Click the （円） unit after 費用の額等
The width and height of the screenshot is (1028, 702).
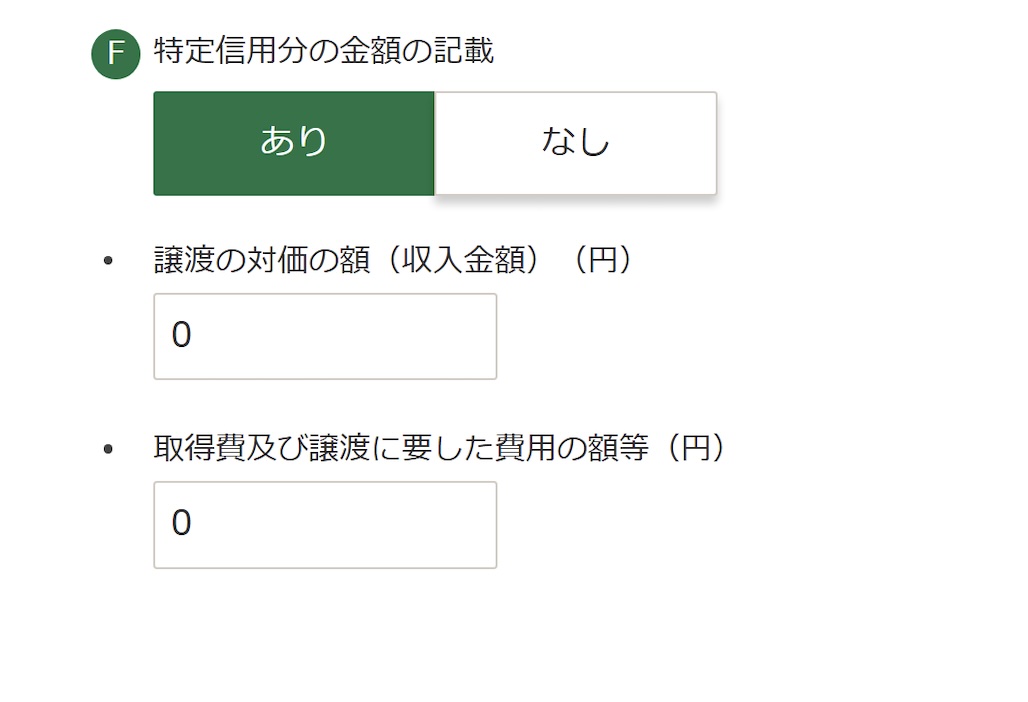(696, 448)
